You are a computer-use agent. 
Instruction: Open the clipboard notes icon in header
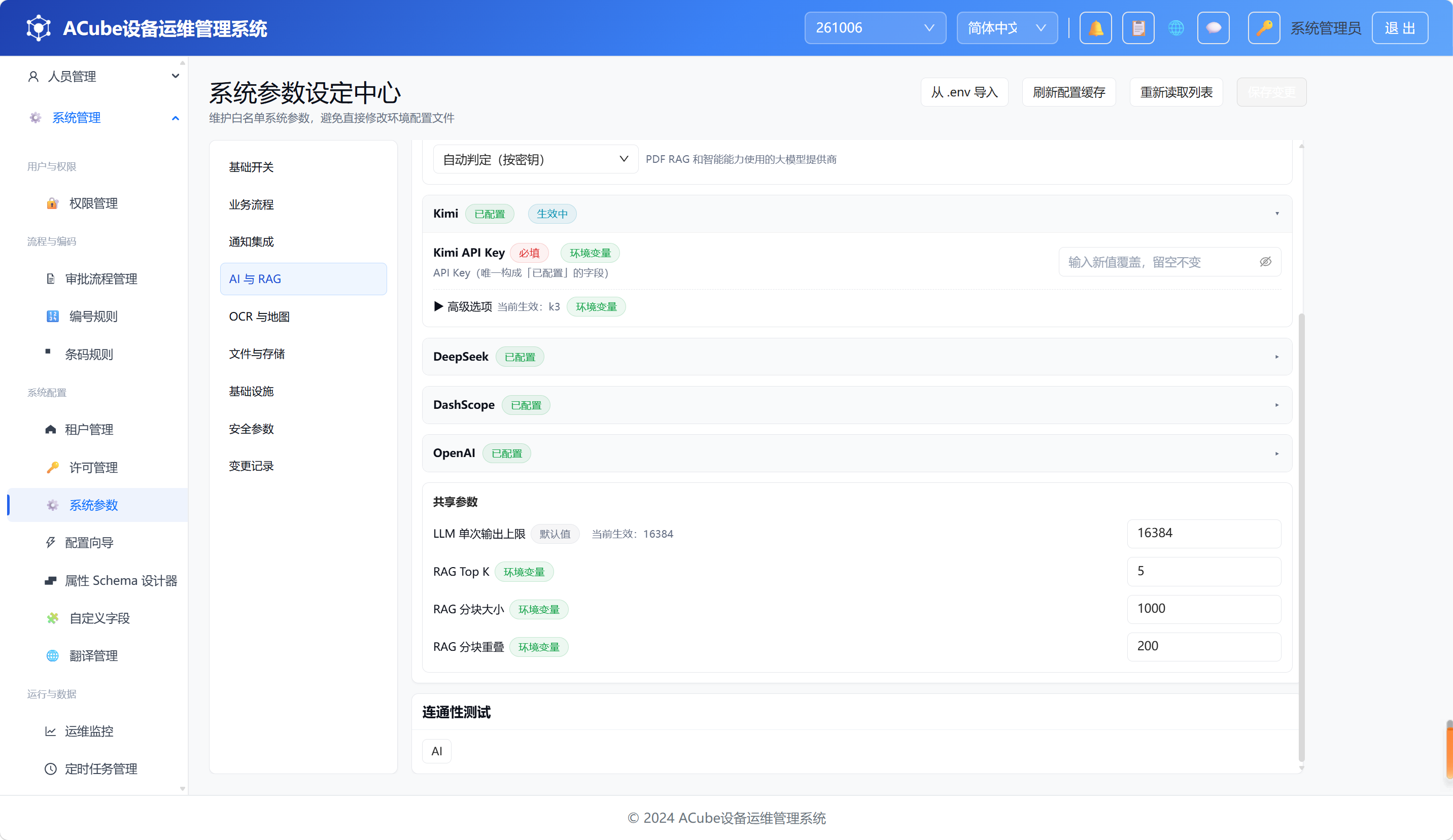coord(1138,28)
